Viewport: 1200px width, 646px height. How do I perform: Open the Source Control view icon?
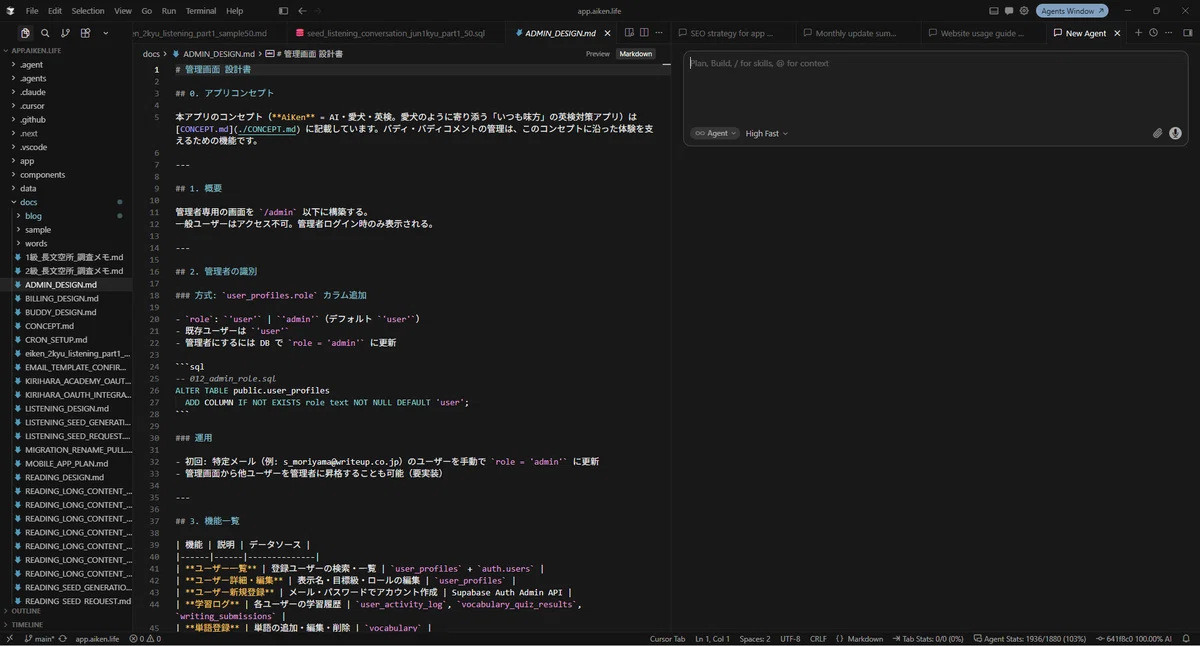click(x=65, y=33)
